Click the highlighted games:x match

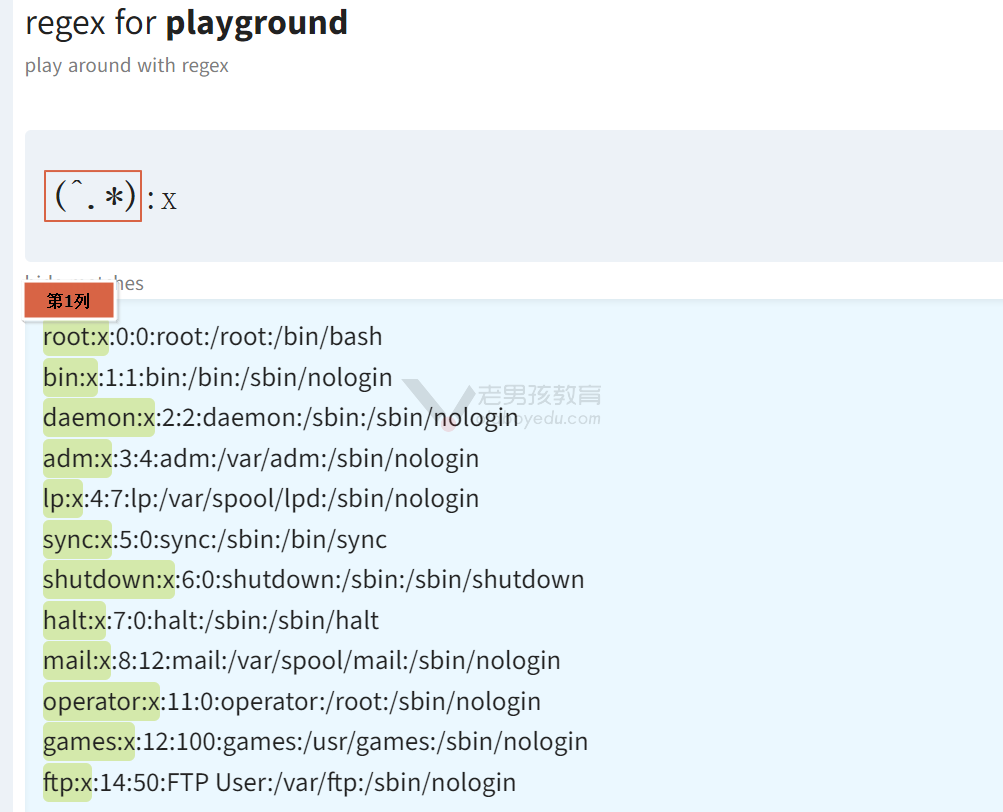tap(89, 742)
